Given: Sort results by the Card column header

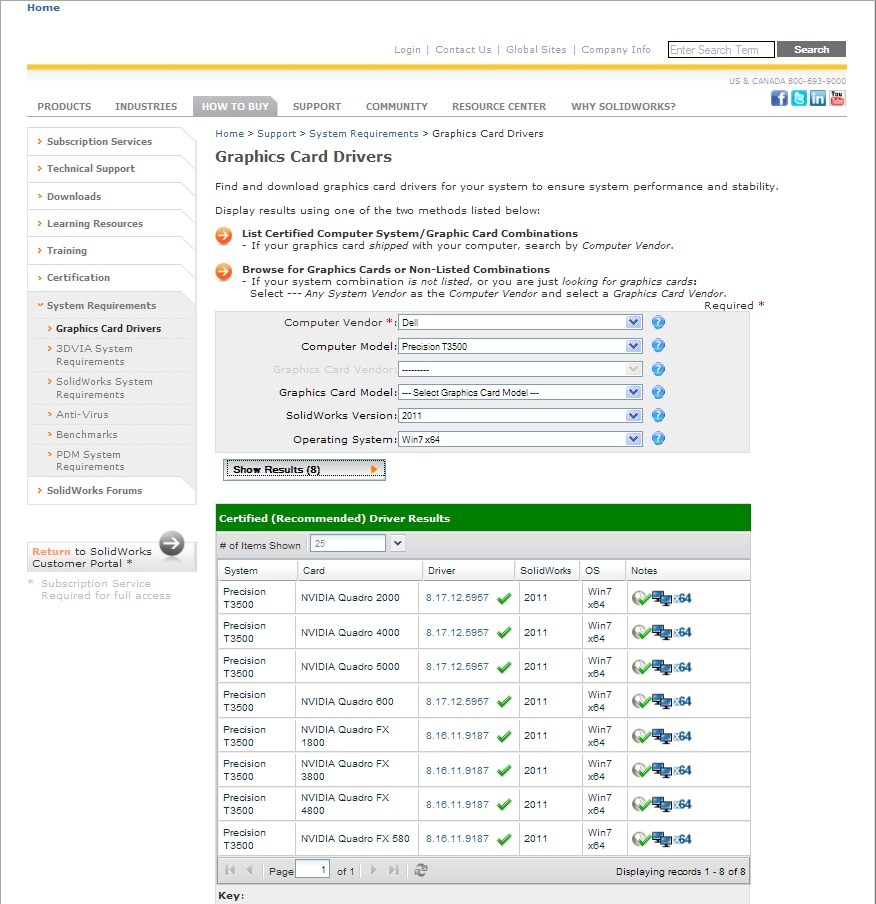Looking at the screenshot, I should (x=360, y=570).
